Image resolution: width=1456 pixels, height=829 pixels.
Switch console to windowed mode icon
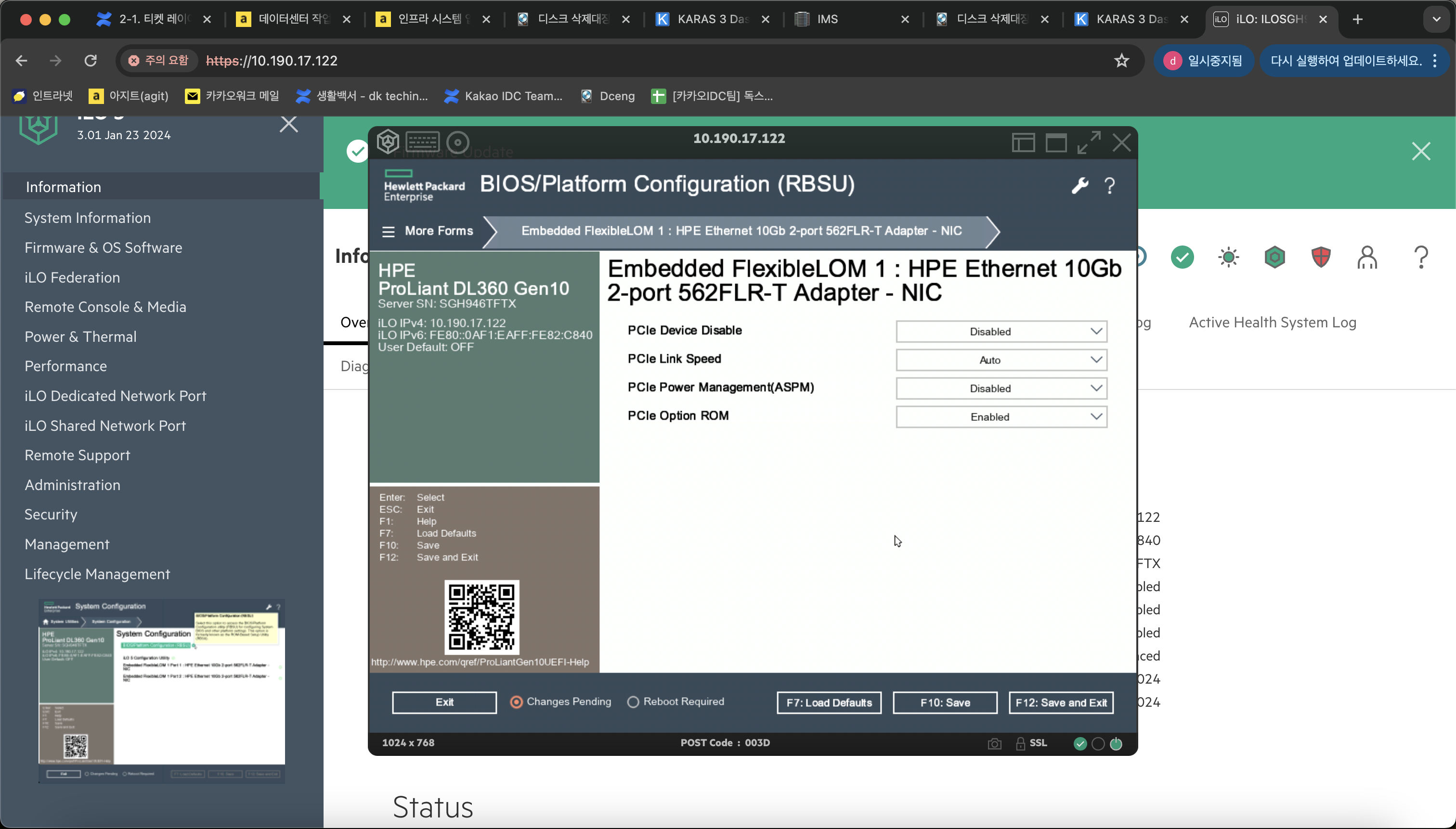click(x=1056, y=142)
